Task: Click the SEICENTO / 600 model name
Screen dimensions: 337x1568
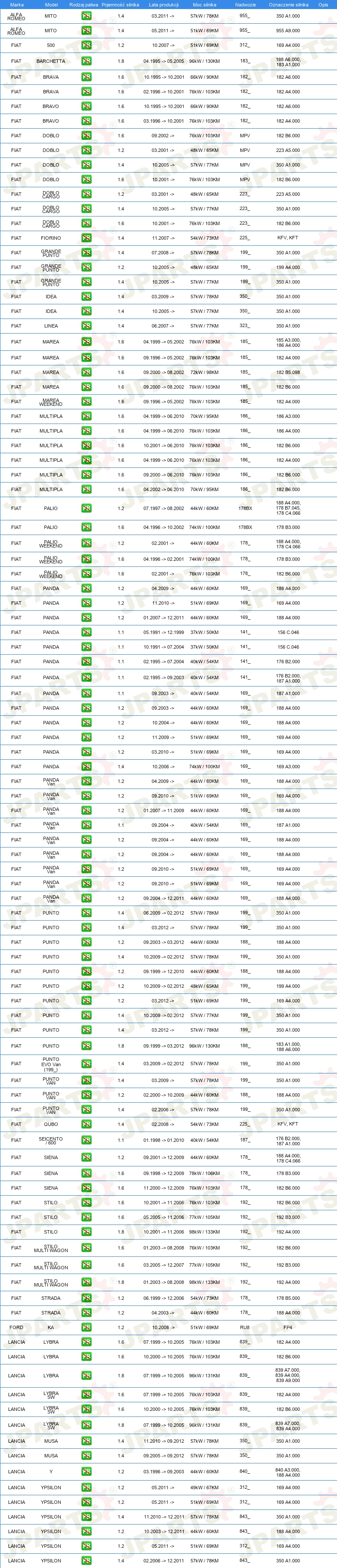Action: click(50, 1141)
